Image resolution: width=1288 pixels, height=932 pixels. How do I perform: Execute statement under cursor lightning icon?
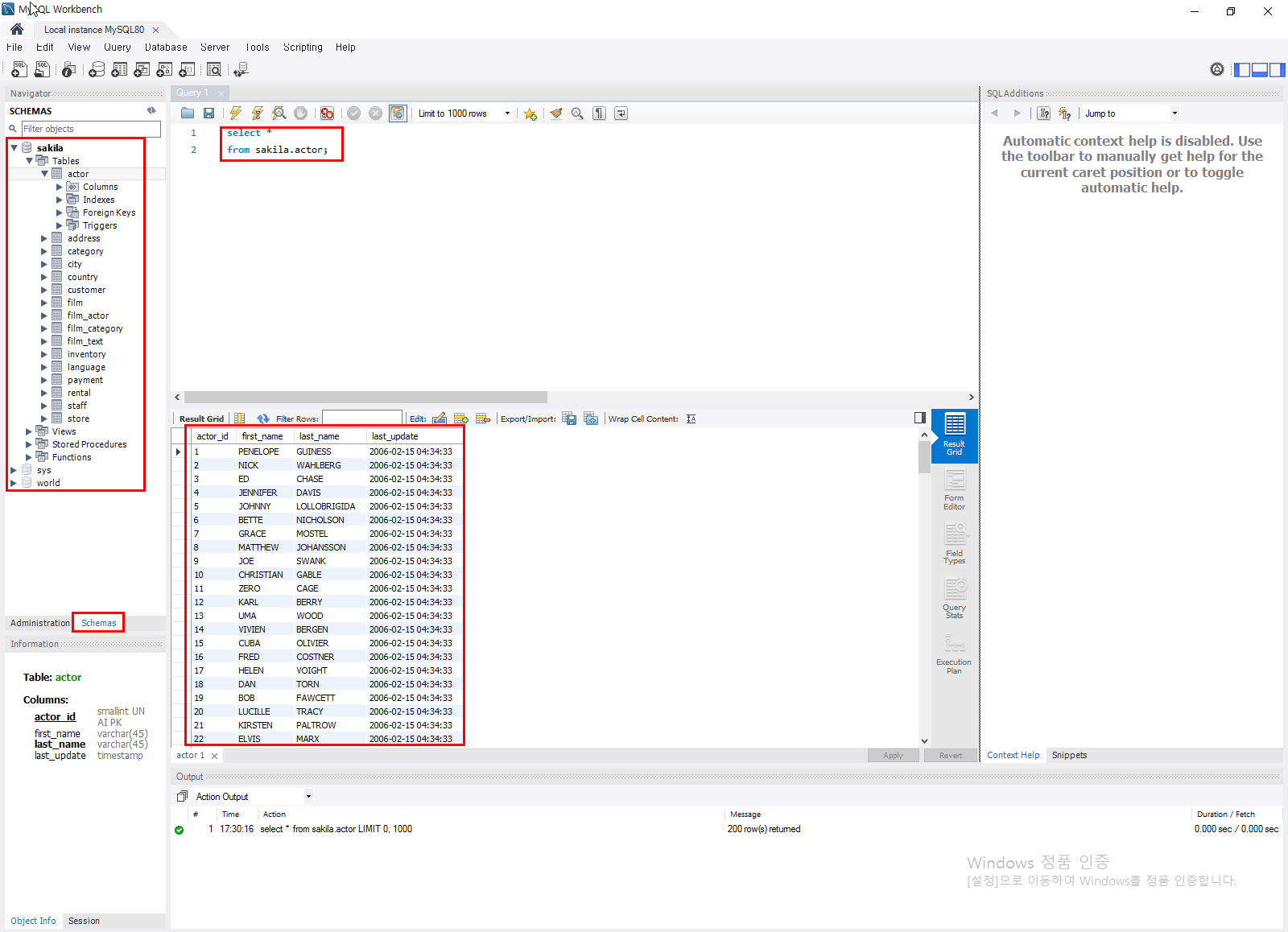point(257,113)
